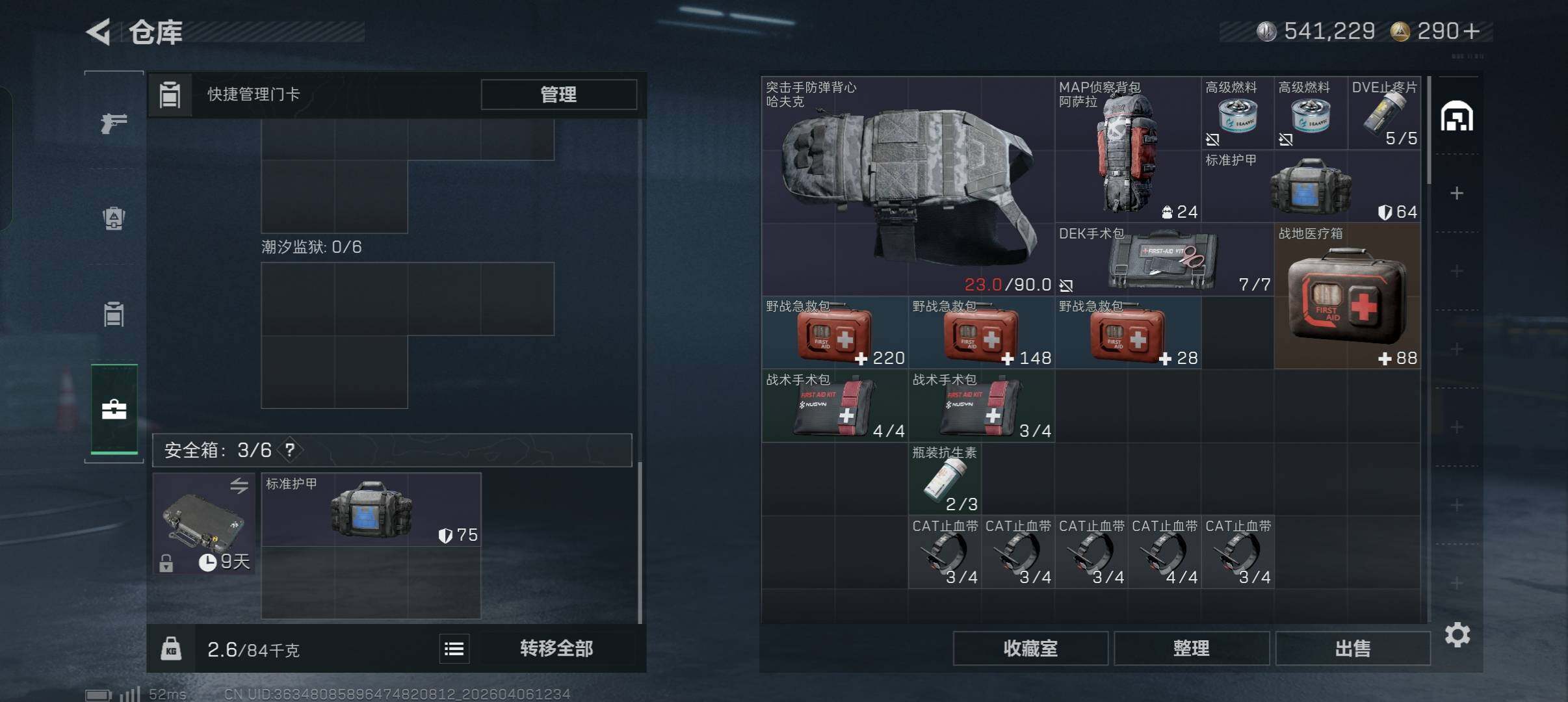Click 整理 to sort the warehouse
This screenshot has height=702, width=1568.
[x=1191, y=648]
